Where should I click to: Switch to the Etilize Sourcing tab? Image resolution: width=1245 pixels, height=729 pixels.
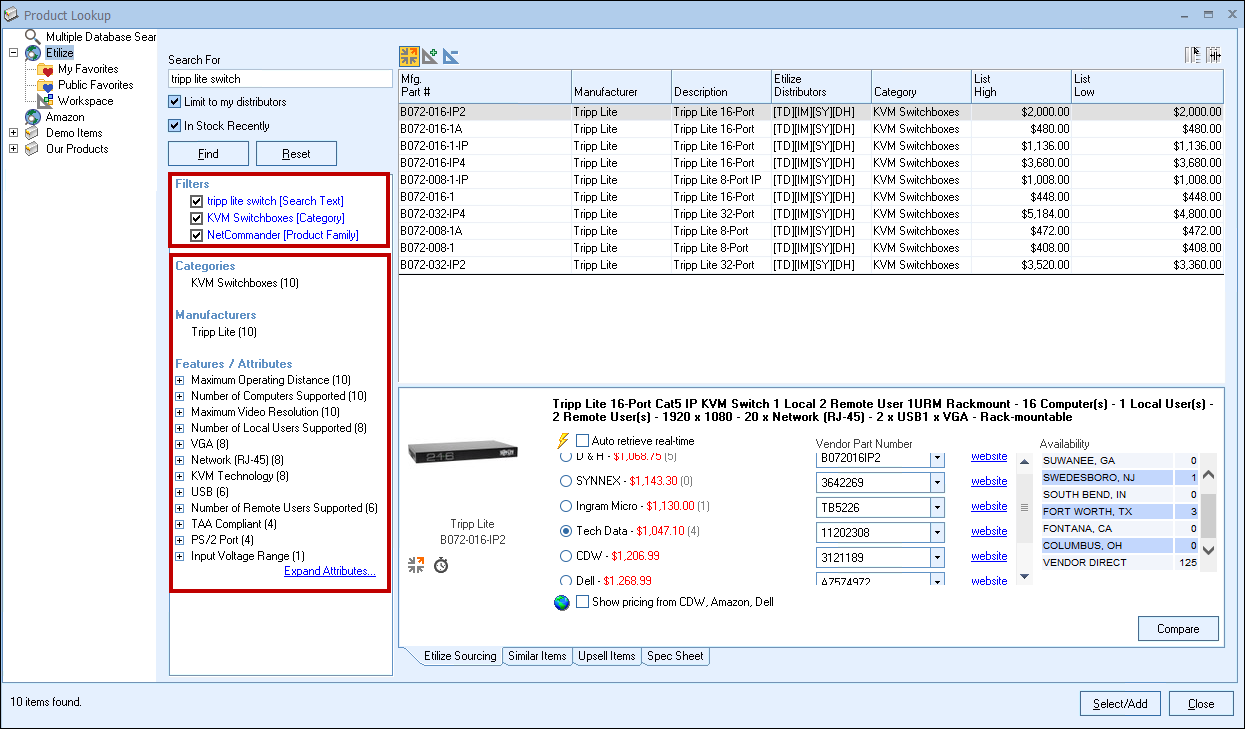[x=460, y=656]
